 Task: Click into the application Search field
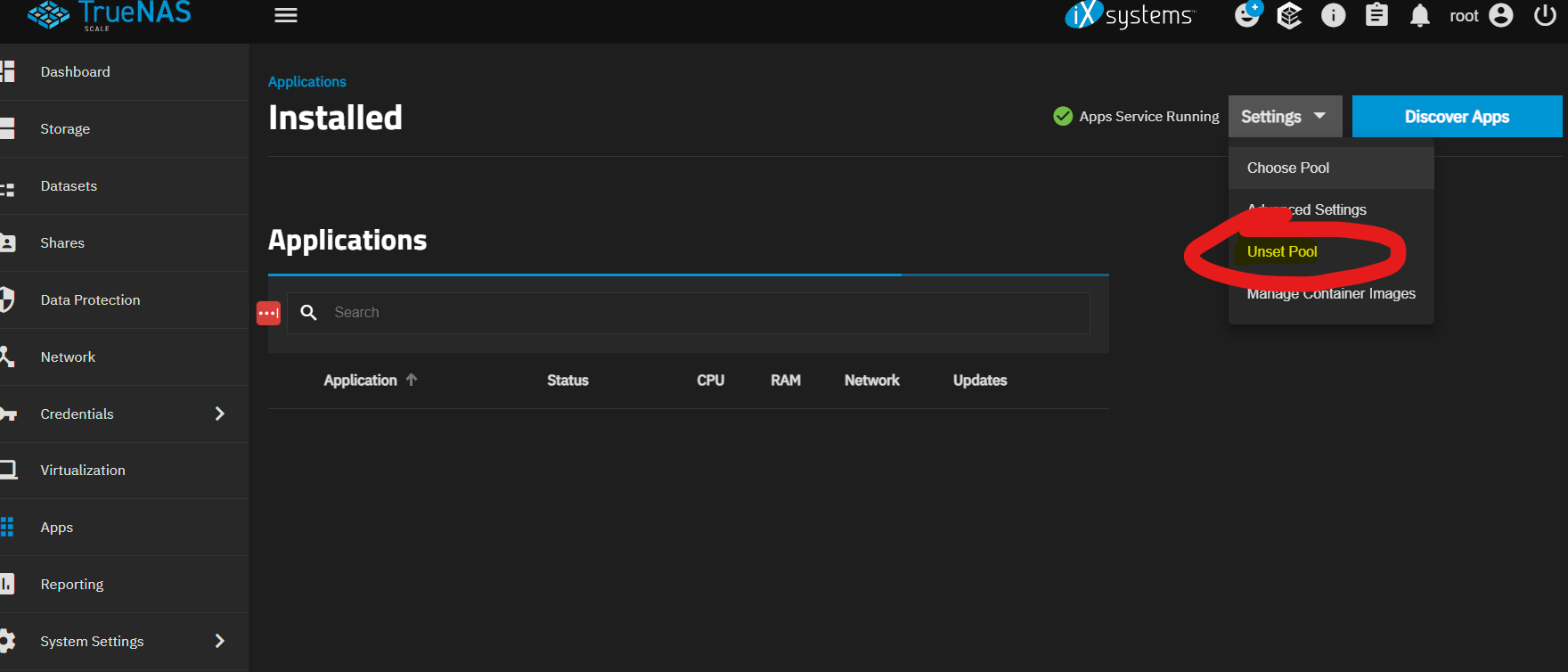tap(704, 313)
